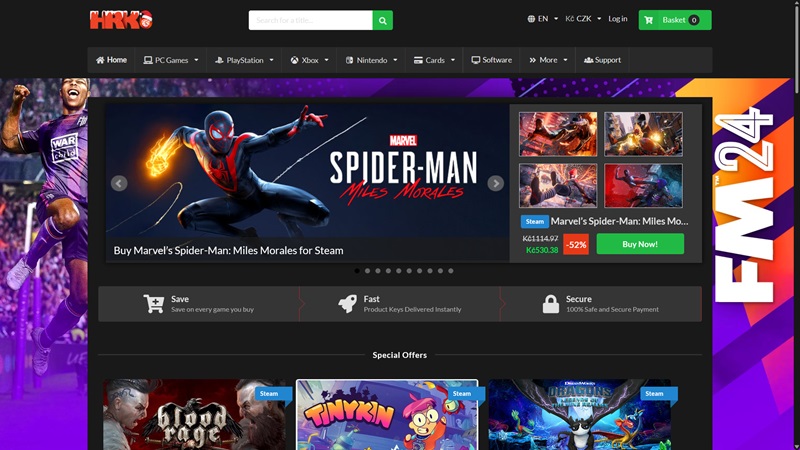Open the top-left Spider-Man screenshot thumbnail
Image resolution: width=800 pixels, height=450 pixels.
click(558, 134)
